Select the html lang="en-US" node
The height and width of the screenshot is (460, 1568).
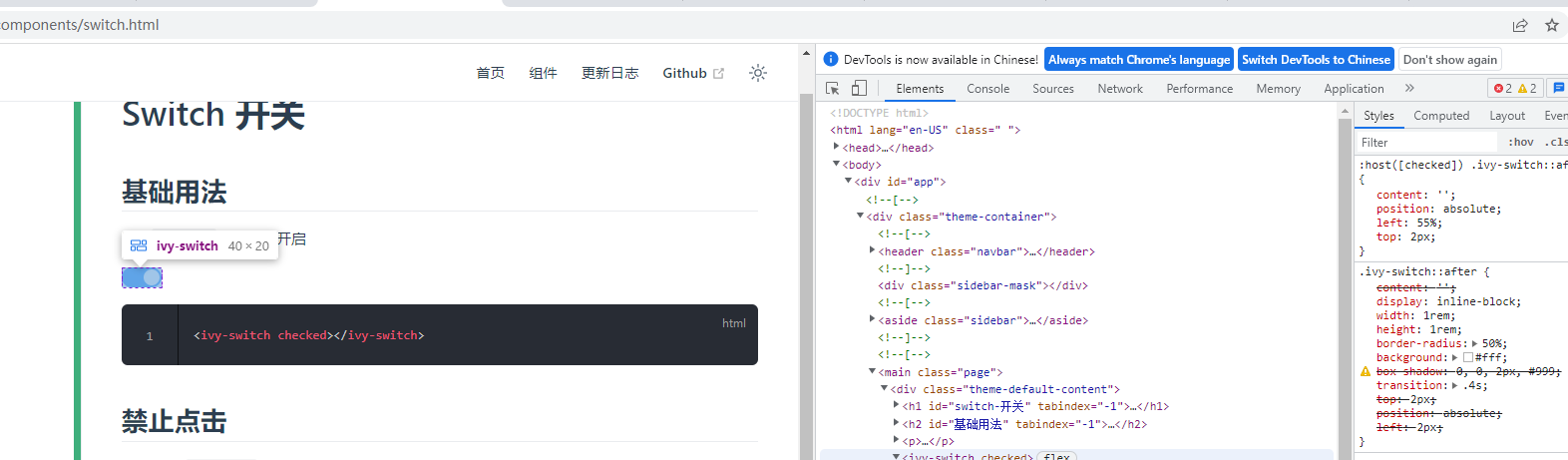(x=925, y=130)
